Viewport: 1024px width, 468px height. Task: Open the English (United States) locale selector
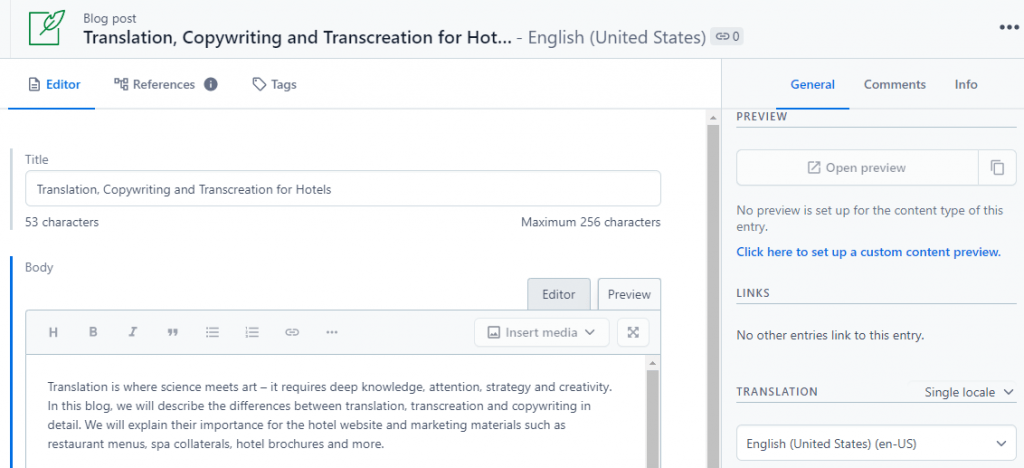[x=875, y=443]
